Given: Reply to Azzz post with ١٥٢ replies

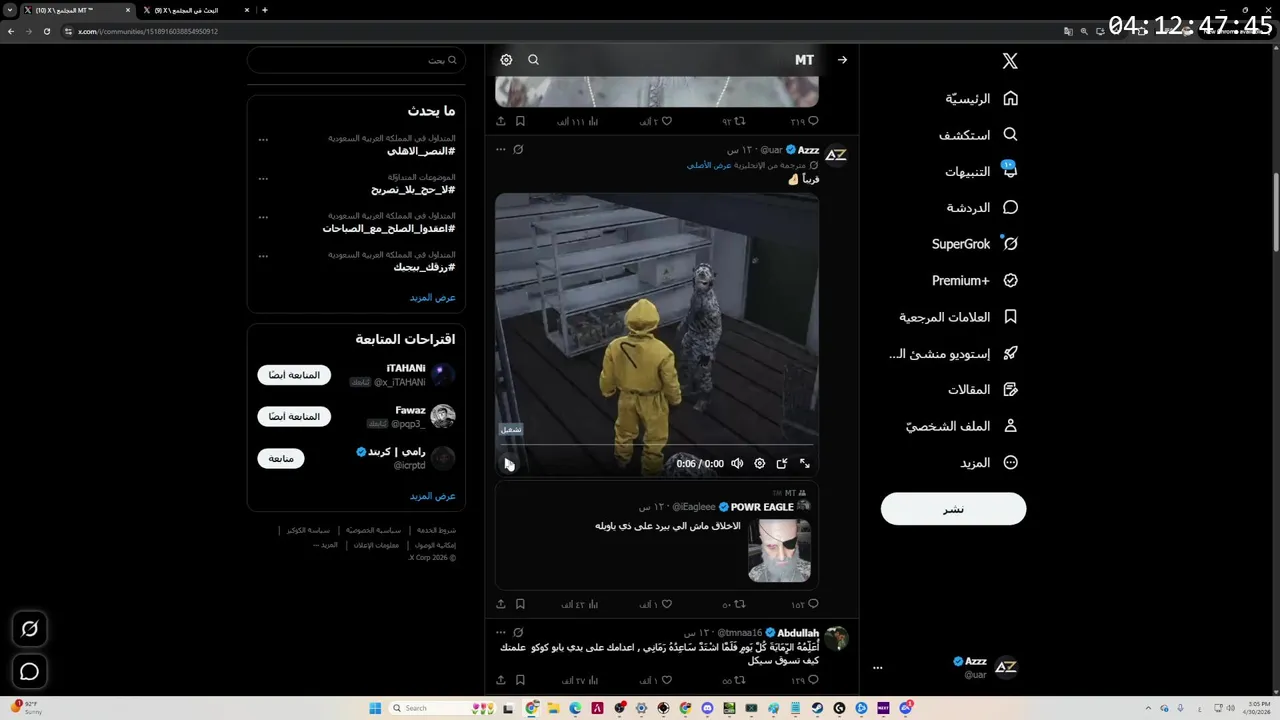Looking at the screenshot, I should point(812,605).
